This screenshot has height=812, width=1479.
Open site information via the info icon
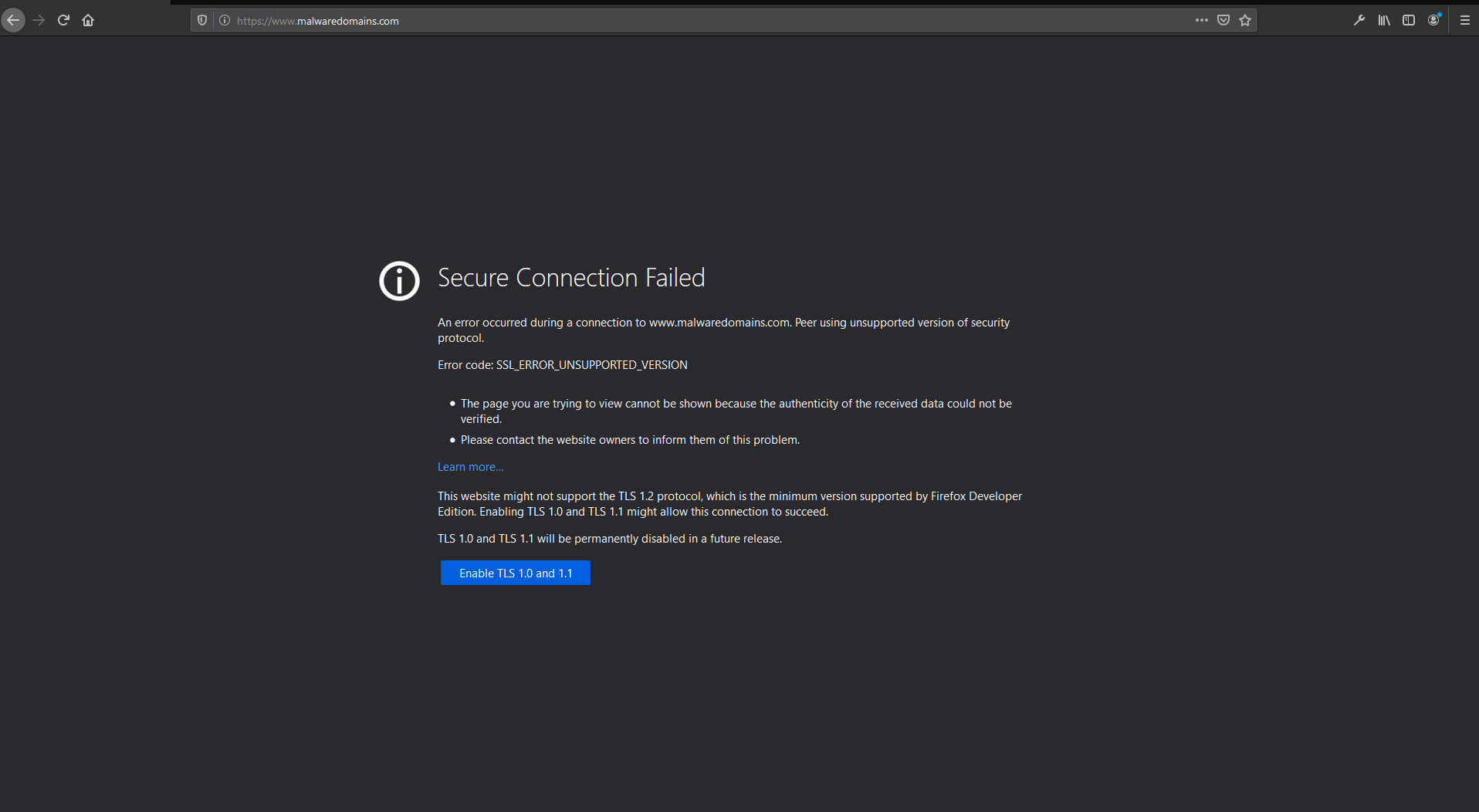[224, 20]
